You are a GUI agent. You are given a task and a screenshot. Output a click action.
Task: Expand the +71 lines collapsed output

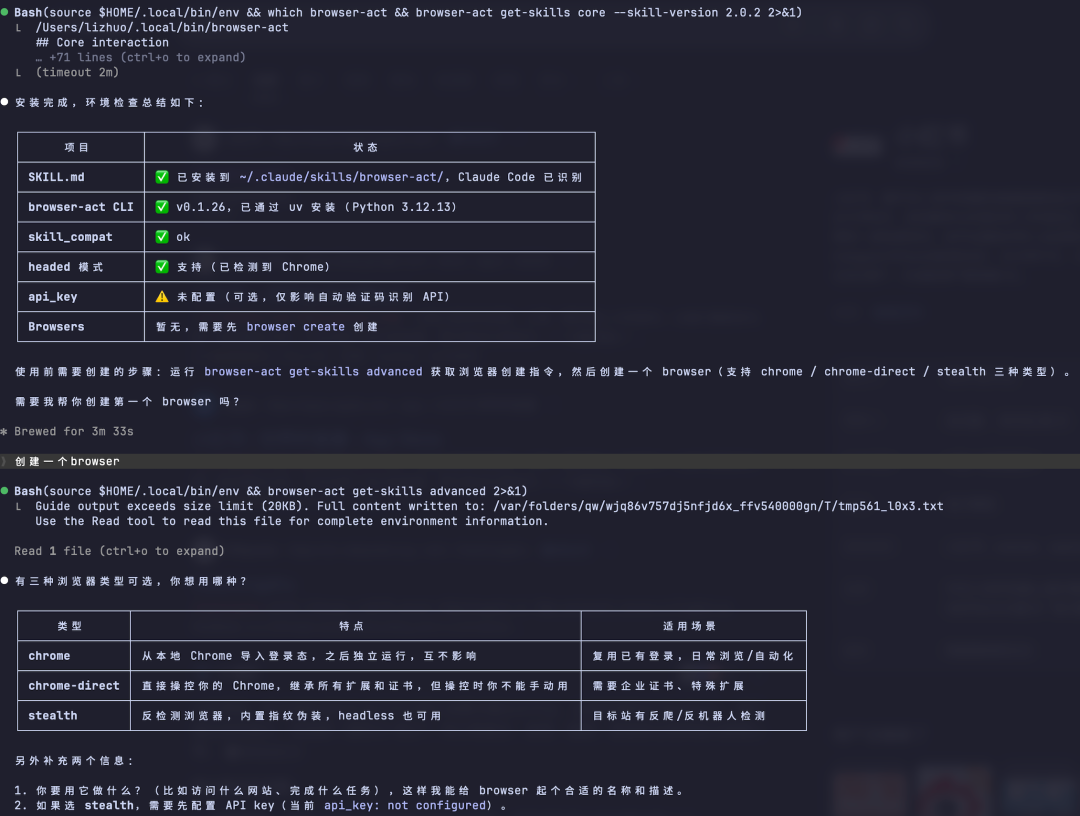(x=141, y=57)
